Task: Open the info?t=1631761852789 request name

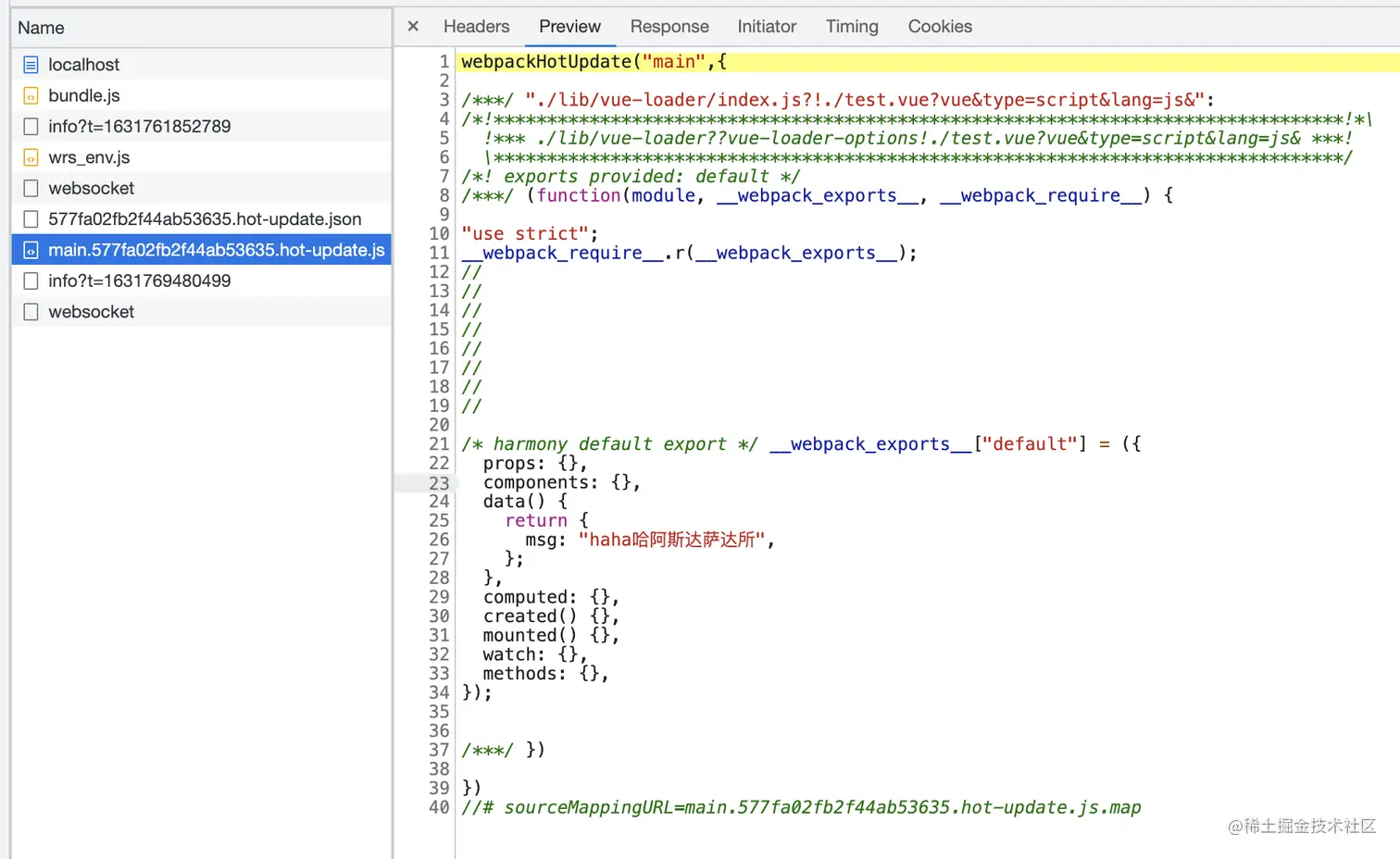Action: tap(140, 127)
